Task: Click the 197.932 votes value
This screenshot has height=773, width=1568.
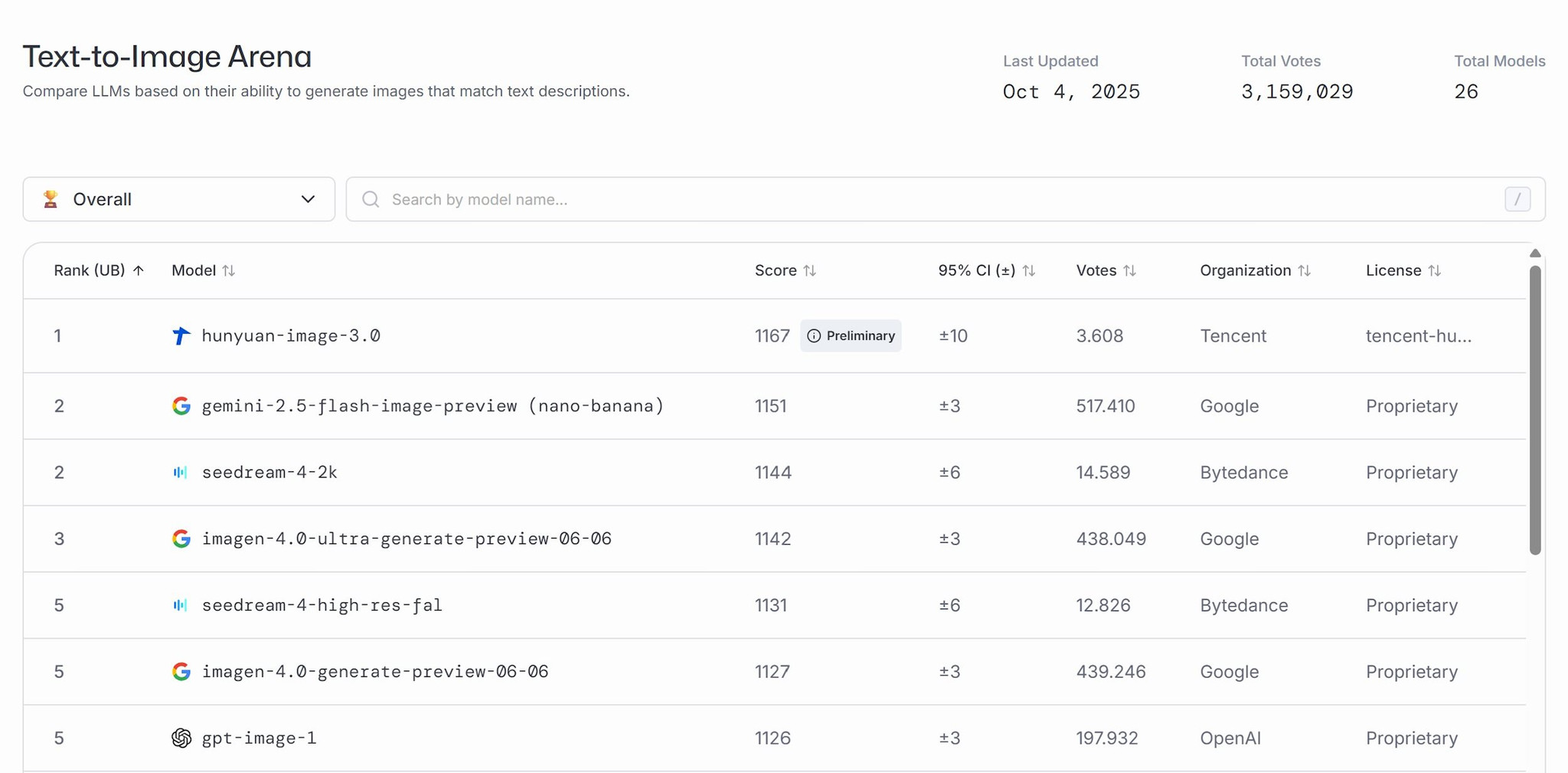Action: coord(1107,738)
